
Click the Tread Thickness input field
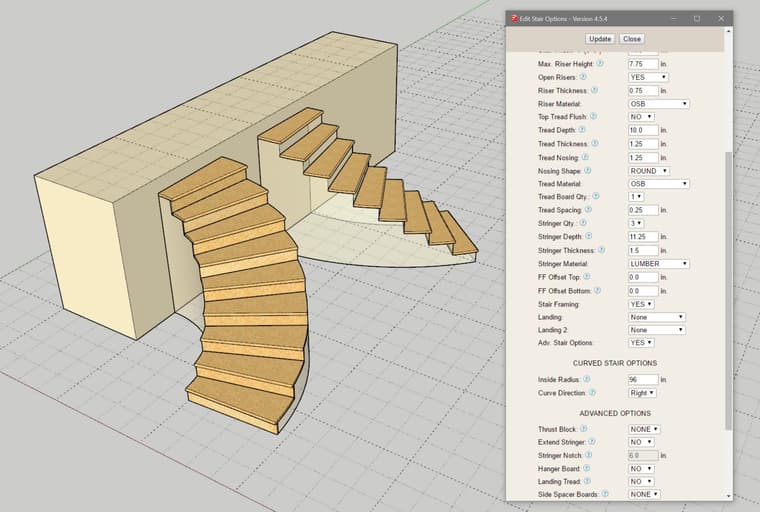[643, 144]
